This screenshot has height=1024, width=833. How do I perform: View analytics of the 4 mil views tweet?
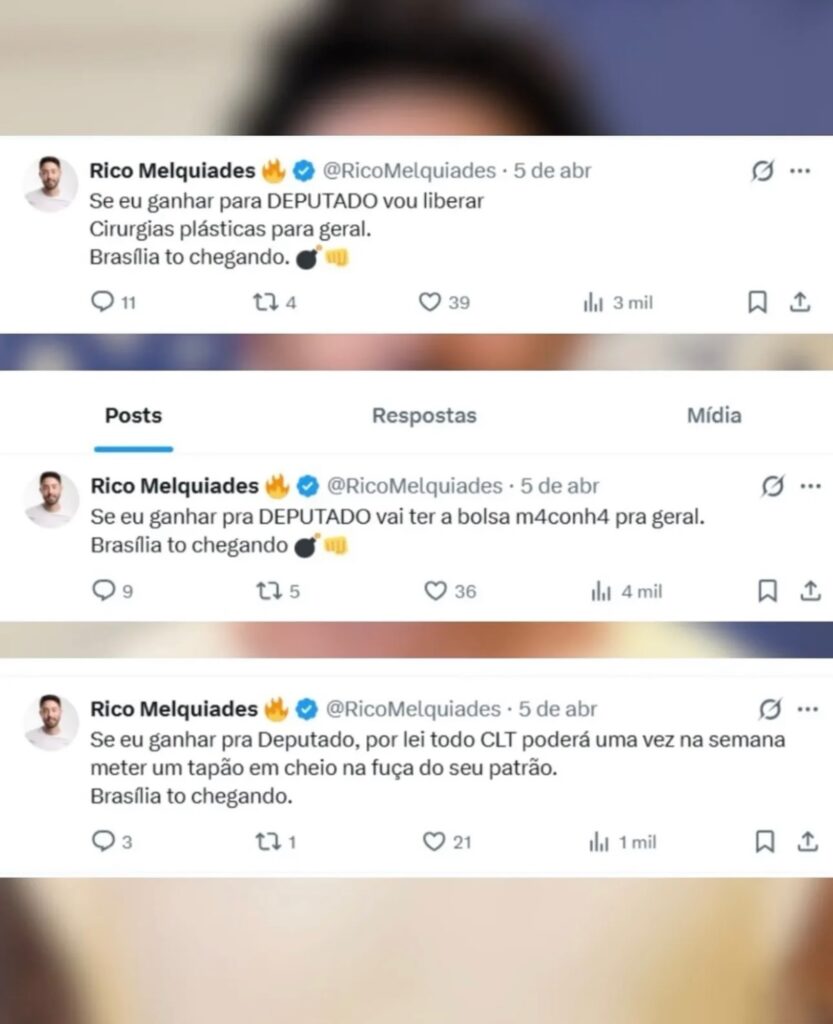coord(601,592)
